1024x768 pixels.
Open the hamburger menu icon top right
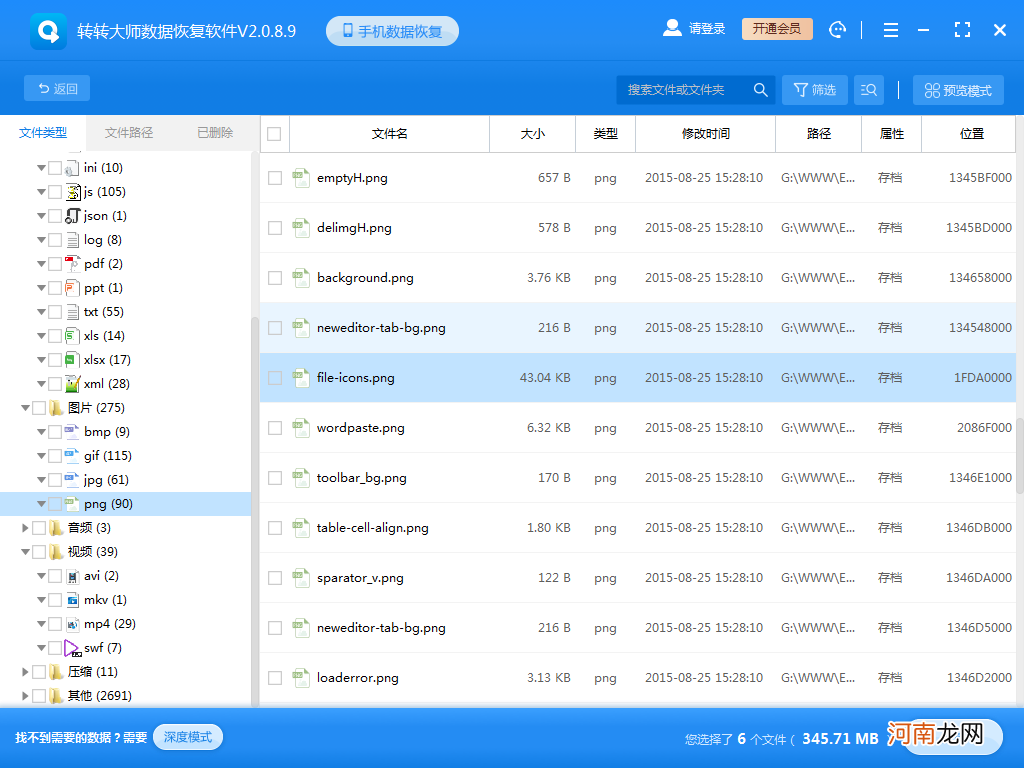pos(890,30)
